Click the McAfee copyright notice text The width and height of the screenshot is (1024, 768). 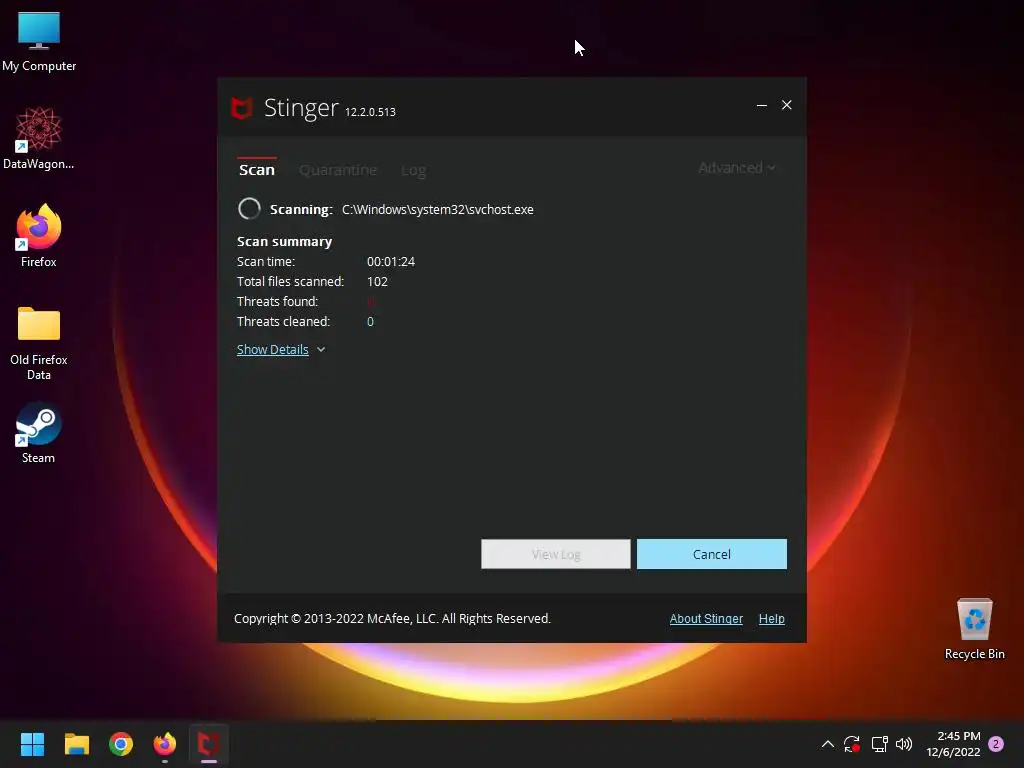[x=392, y=618]
